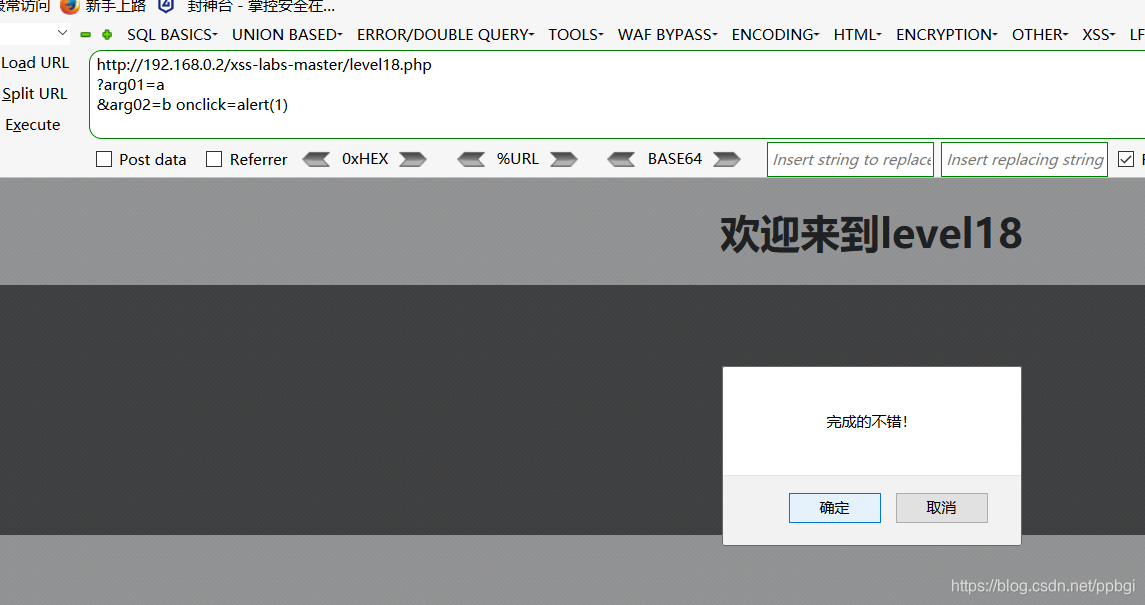Click Load URL button
Viewport: 1145px width, 605px height.
[35, 63]
